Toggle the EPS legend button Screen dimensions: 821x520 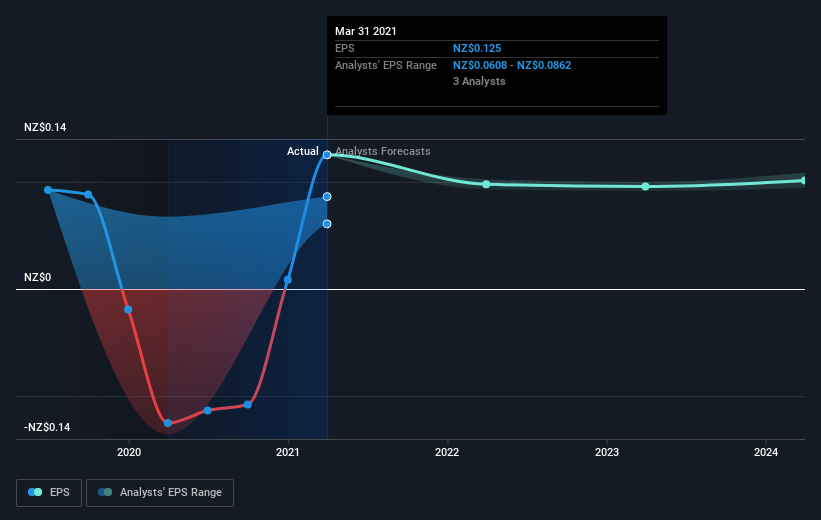(49, 493)
